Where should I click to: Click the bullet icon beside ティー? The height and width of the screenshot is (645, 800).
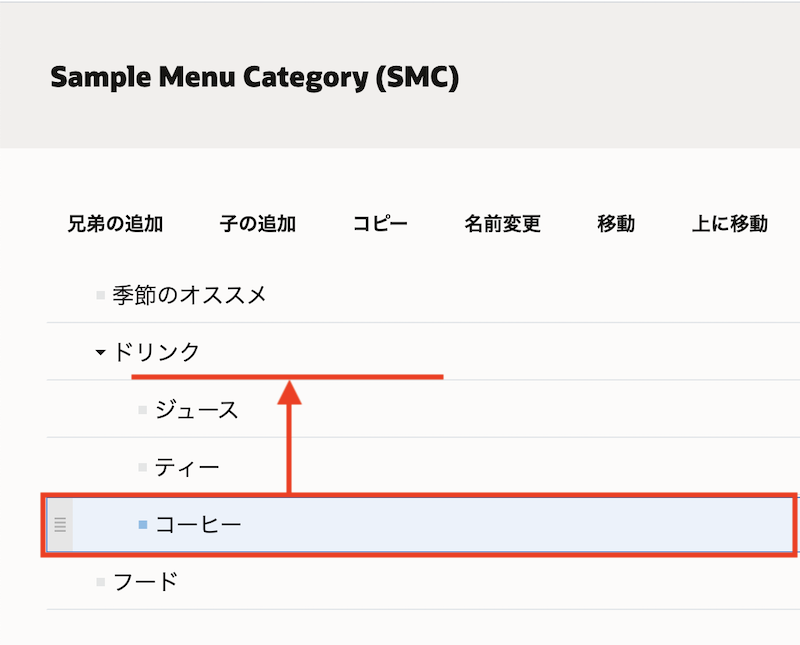coord(143,467)
